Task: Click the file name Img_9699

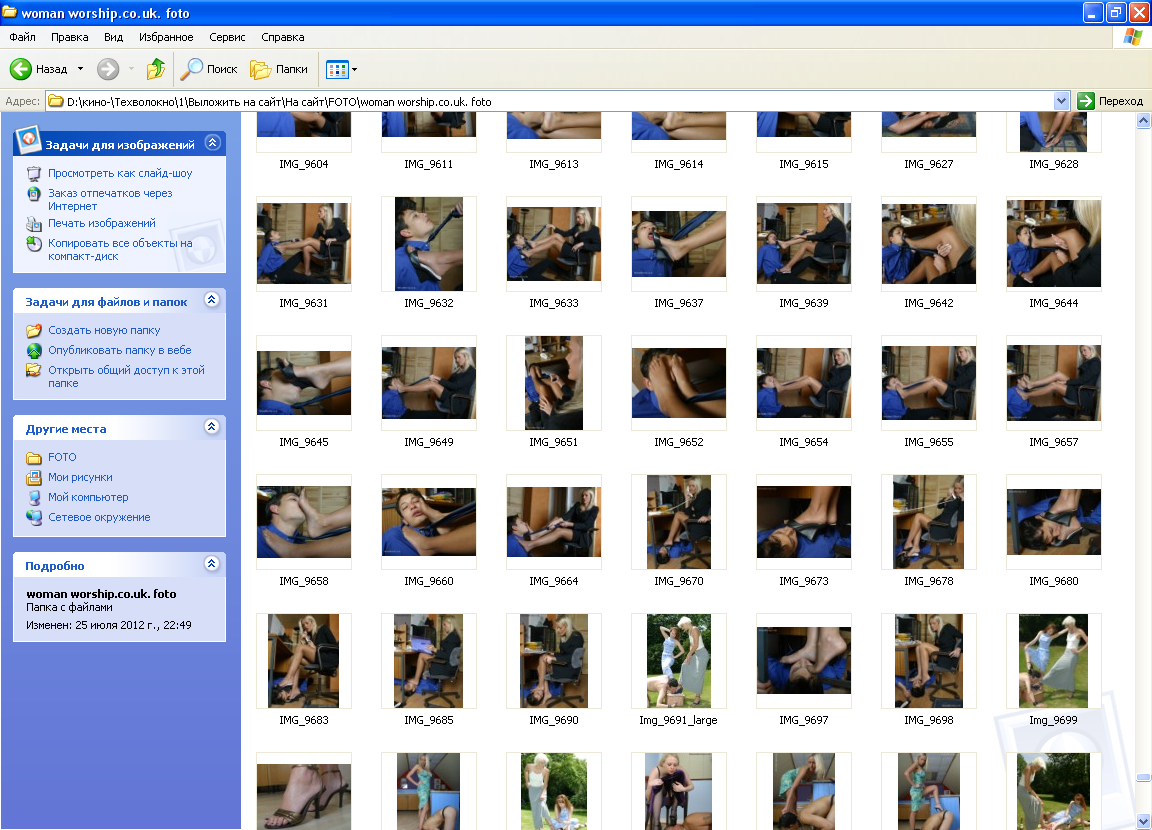Action: 1054,721
